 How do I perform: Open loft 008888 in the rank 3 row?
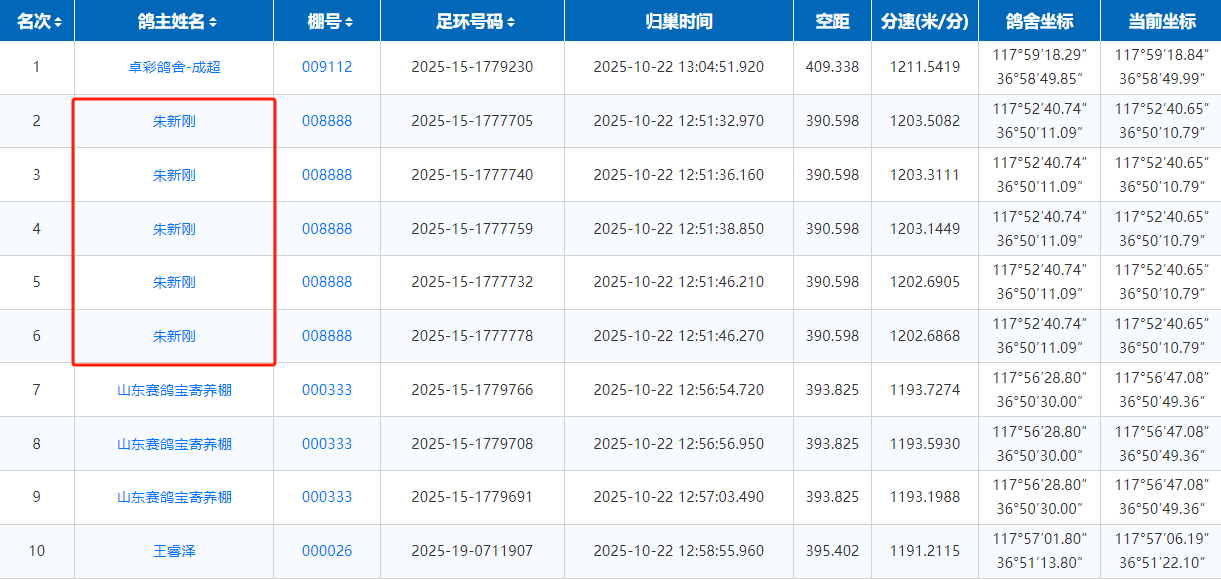click(327, 175)
